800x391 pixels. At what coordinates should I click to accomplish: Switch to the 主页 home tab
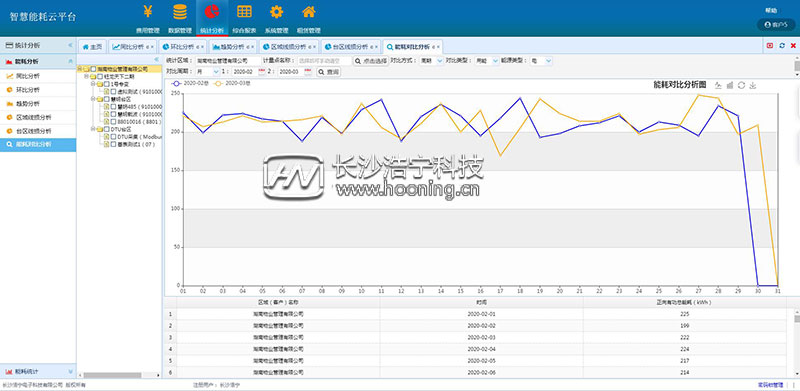point(92,47)
